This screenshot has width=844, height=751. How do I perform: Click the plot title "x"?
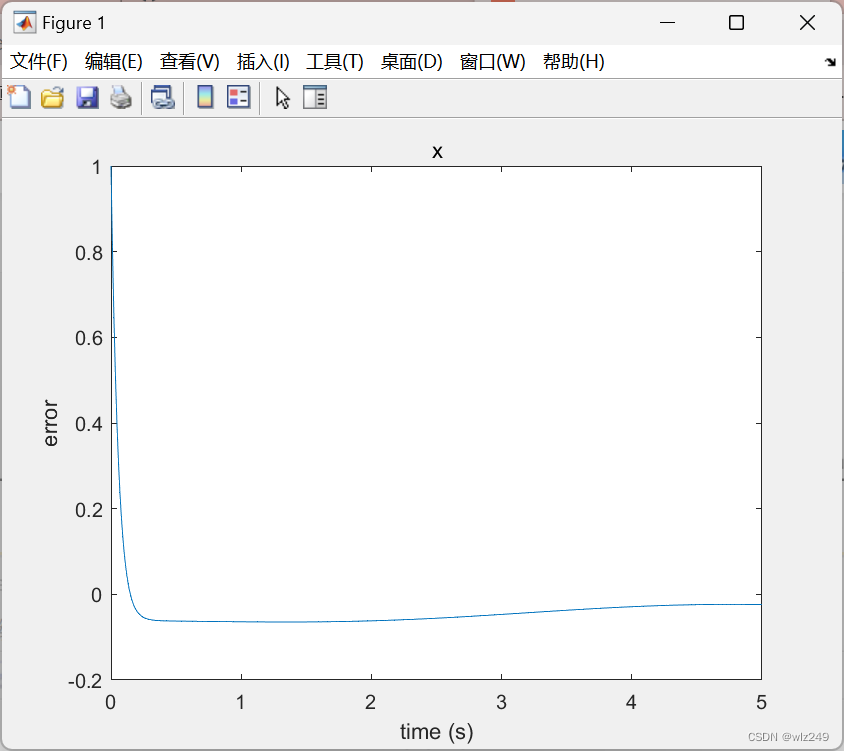point(437,152)
